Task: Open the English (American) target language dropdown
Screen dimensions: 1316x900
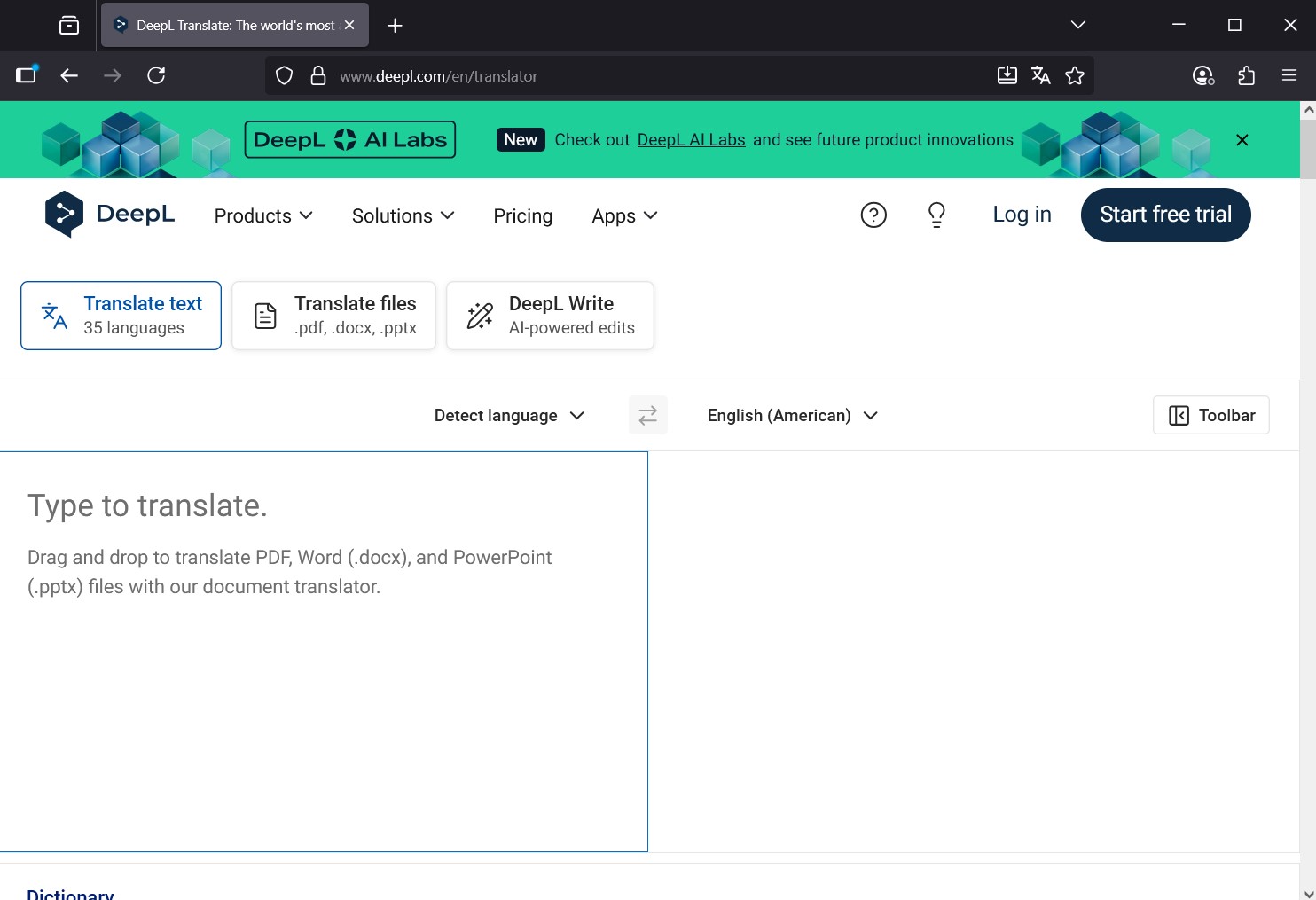Action: point(792,415)
